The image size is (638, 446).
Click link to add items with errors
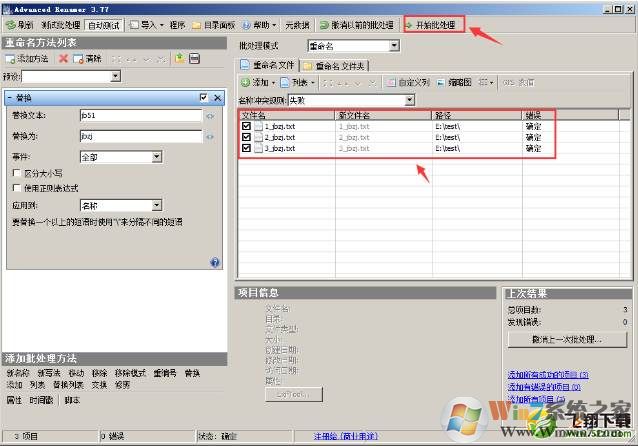coord(544,387)
